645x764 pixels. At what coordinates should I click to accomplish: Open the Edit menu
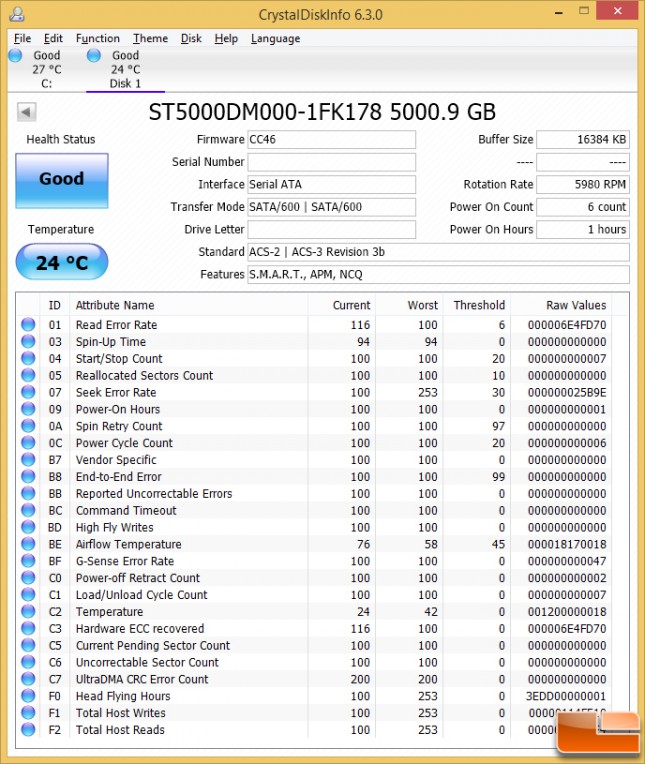pyautogui.click(x=53, y=38)
